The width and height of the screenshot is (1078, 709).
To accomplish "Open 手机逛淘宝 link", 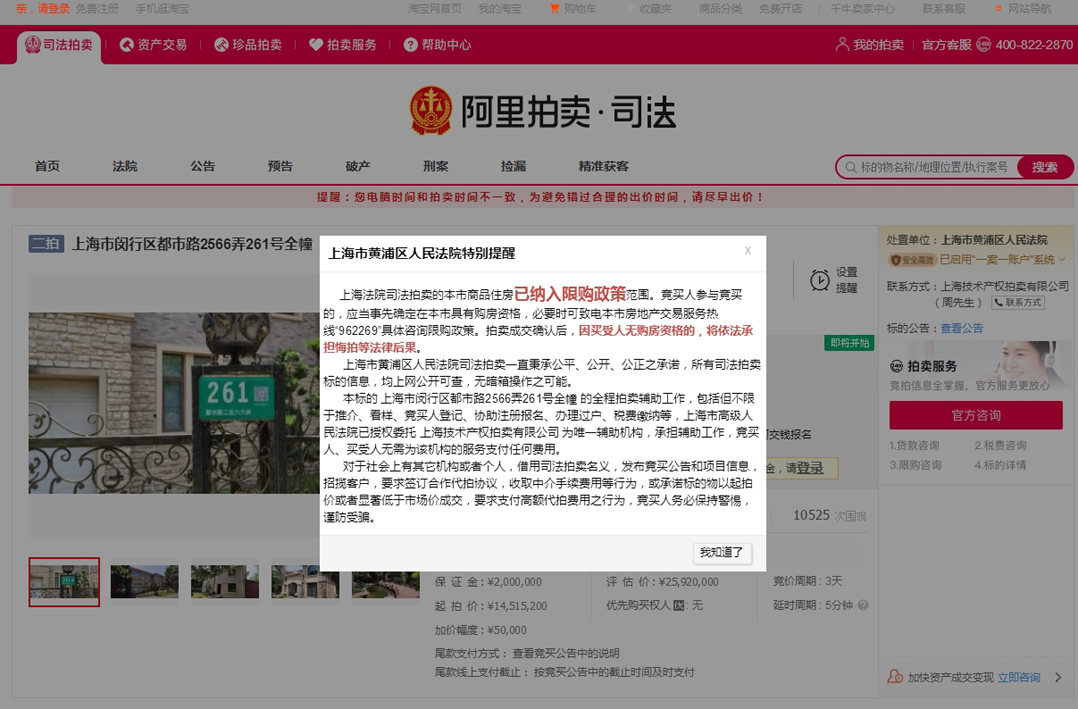I will click(162, 8).
